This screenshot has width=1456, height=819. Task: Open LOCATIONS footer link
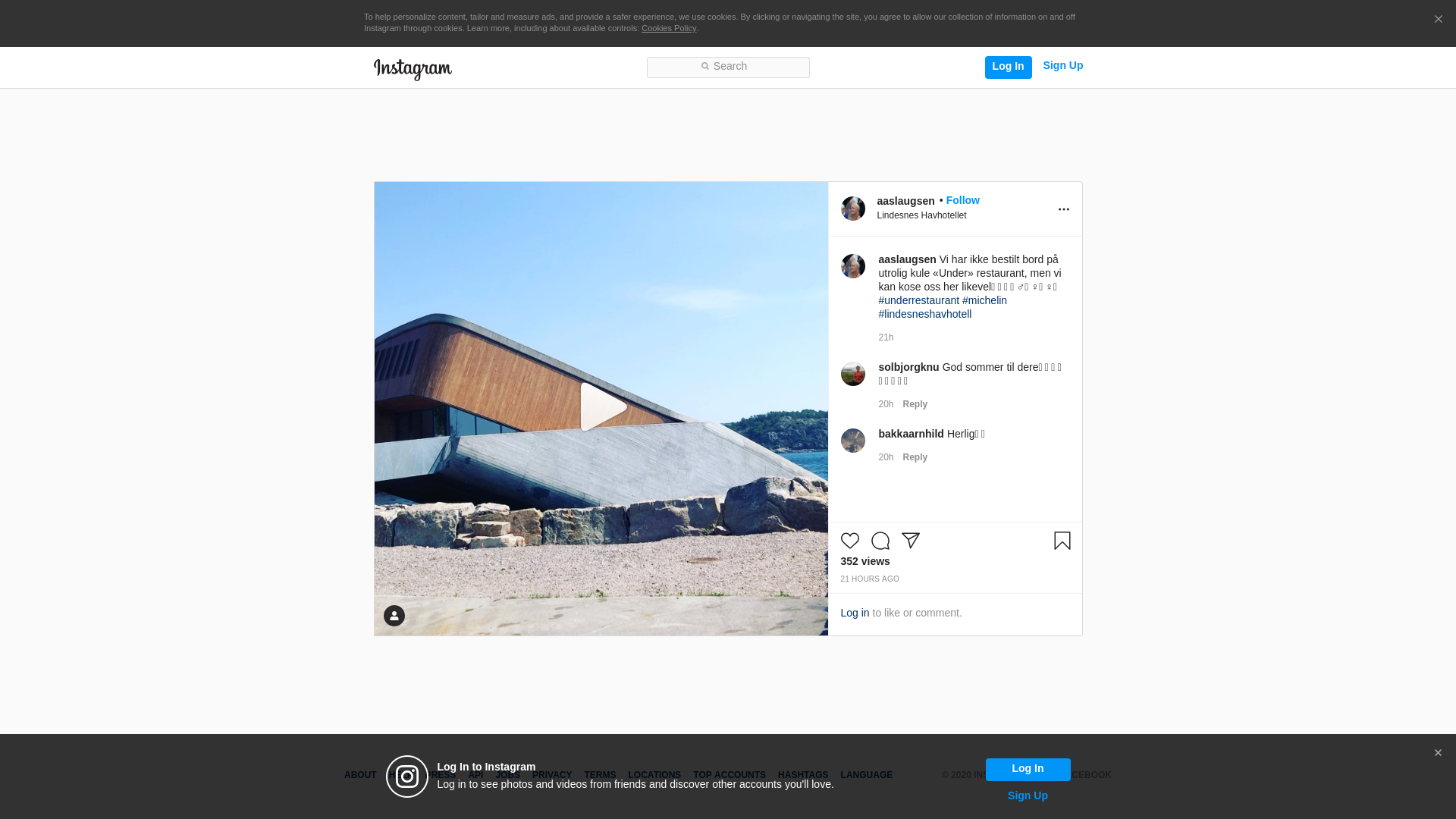pos(654,775)
